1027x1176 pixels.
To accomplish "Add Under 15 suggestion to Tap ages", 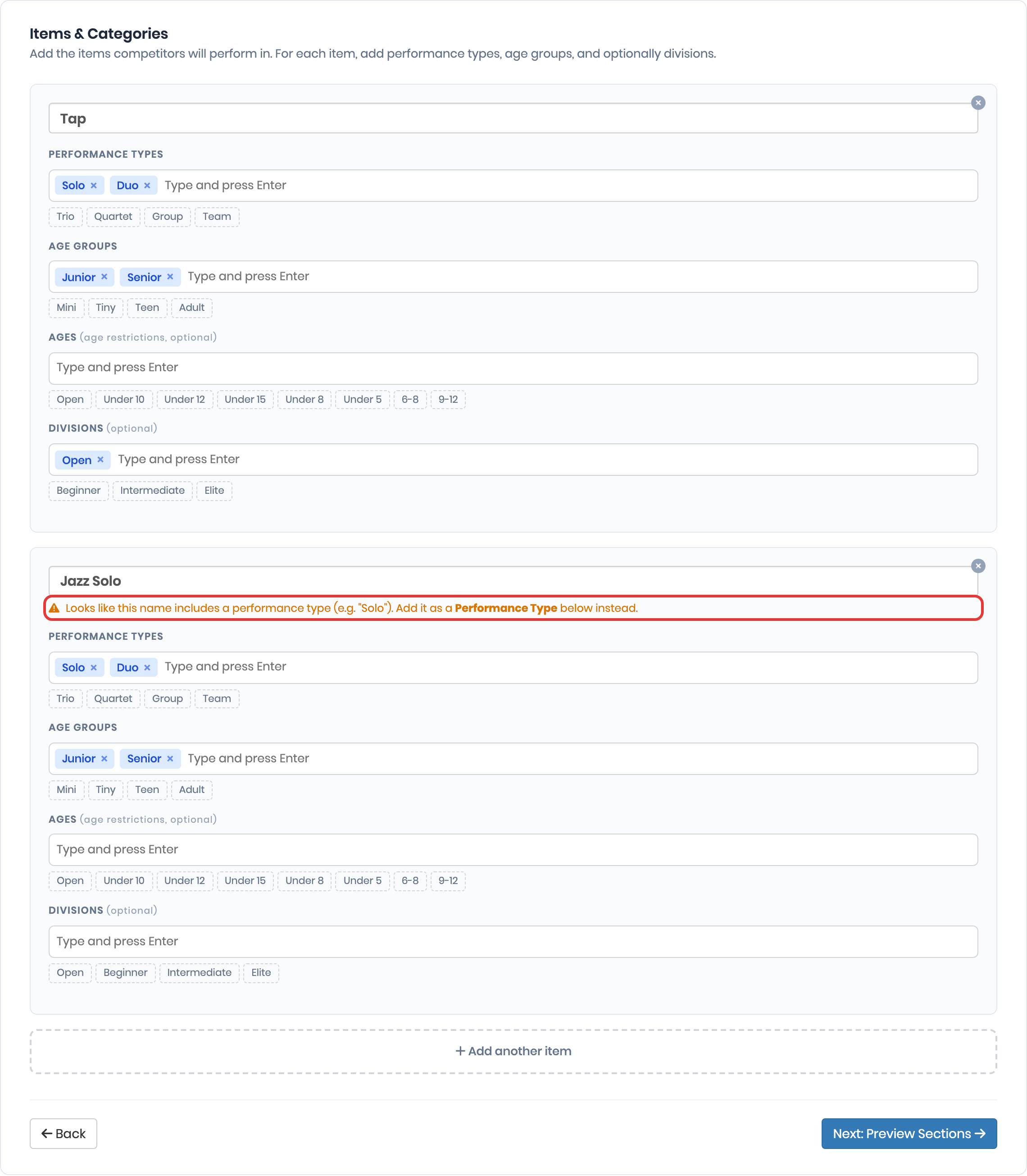I will [245, 400].
